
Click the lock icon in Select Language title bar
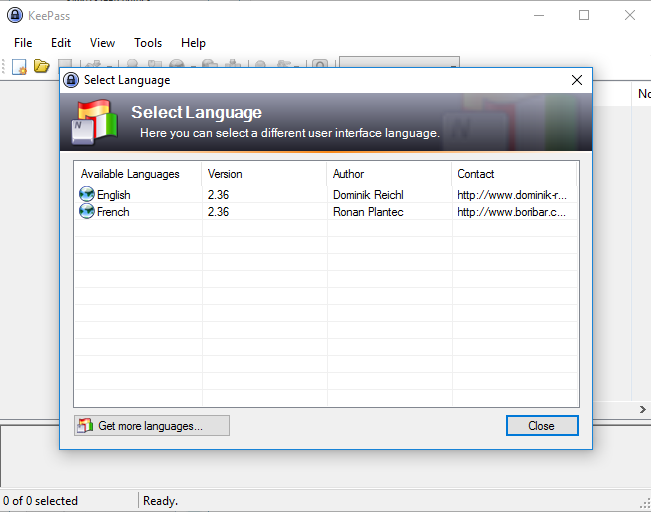tap(71, 80)
